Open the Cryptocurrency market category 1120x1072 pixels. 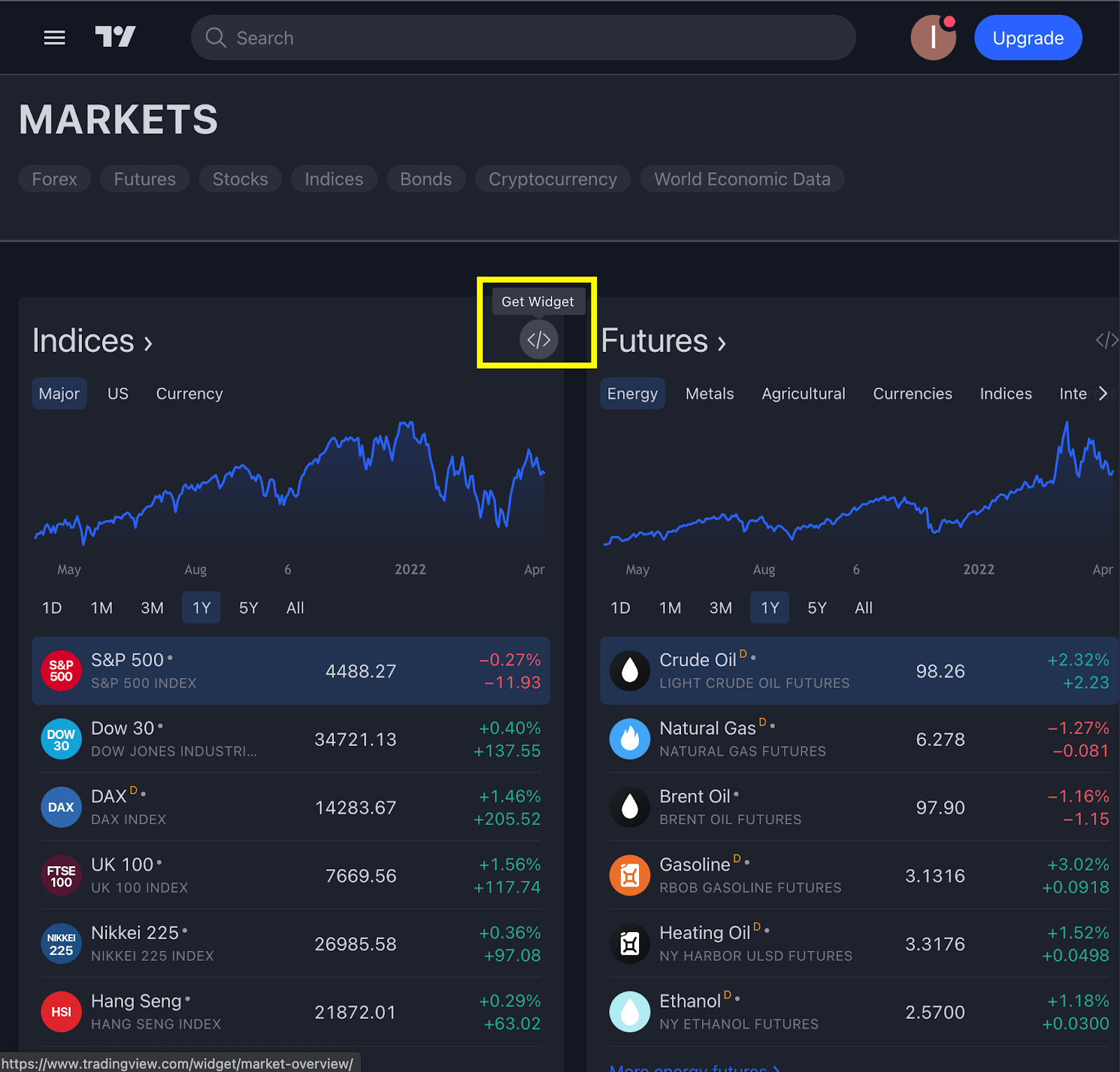pyautogui.click(x=552, y=178)
